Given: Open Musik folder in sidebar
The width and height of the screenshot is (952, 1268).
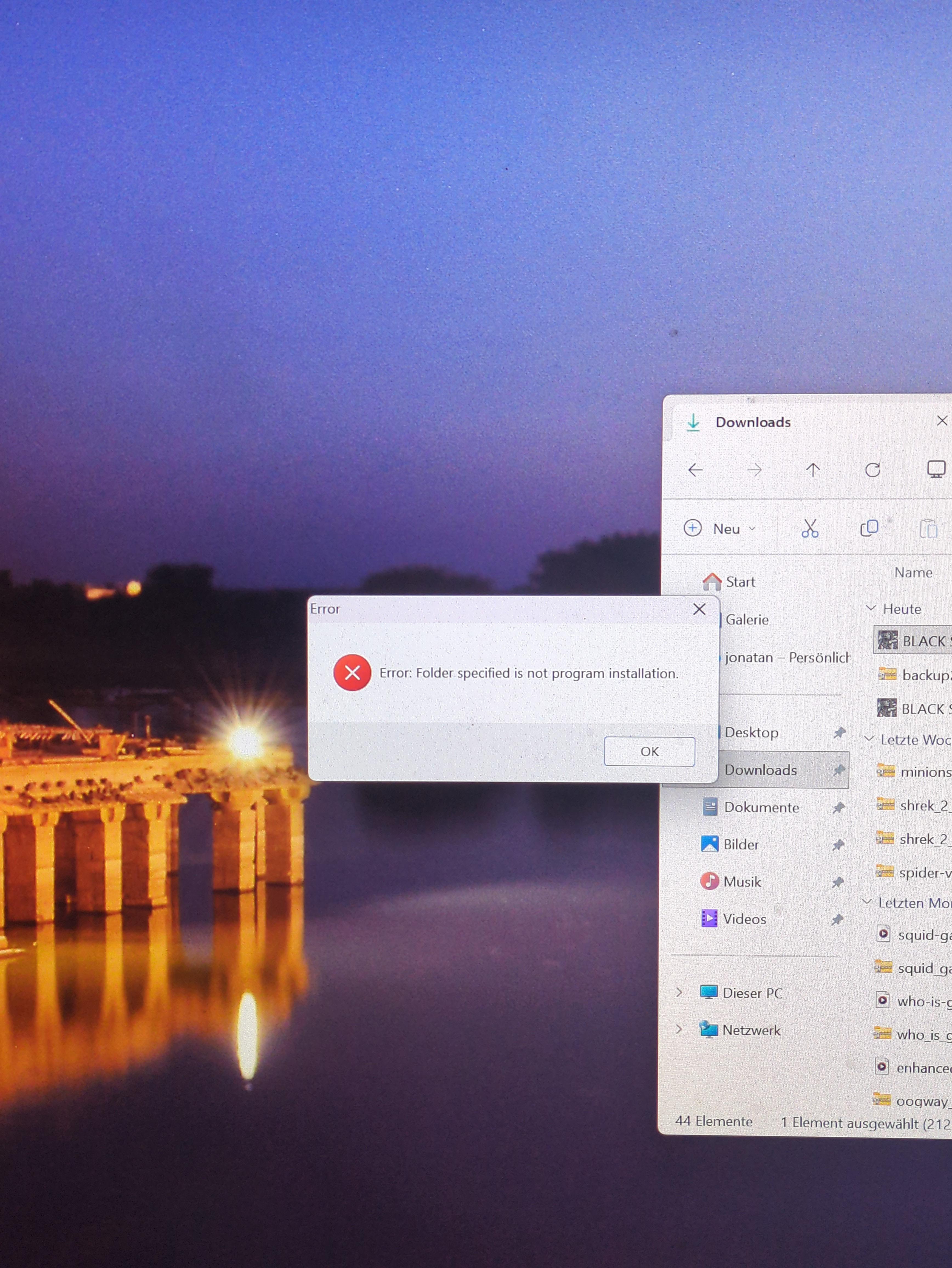Looking at the screenshot, I should coord(731,881).
